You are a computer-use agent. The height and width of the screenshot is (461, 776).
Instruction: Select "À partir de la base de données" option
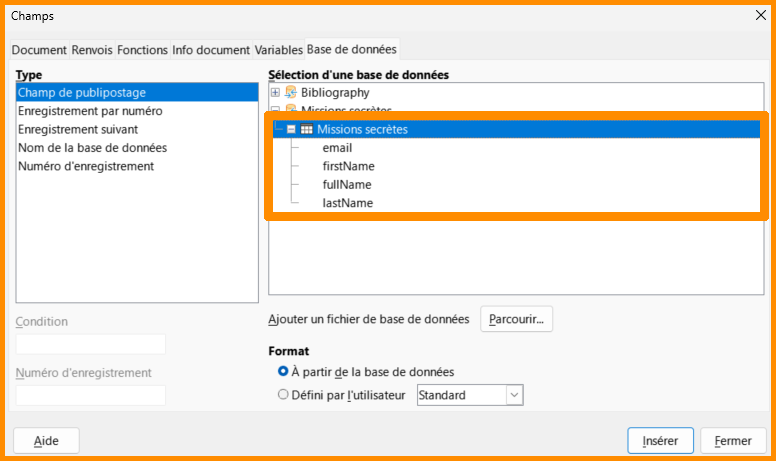click(283, 371)
